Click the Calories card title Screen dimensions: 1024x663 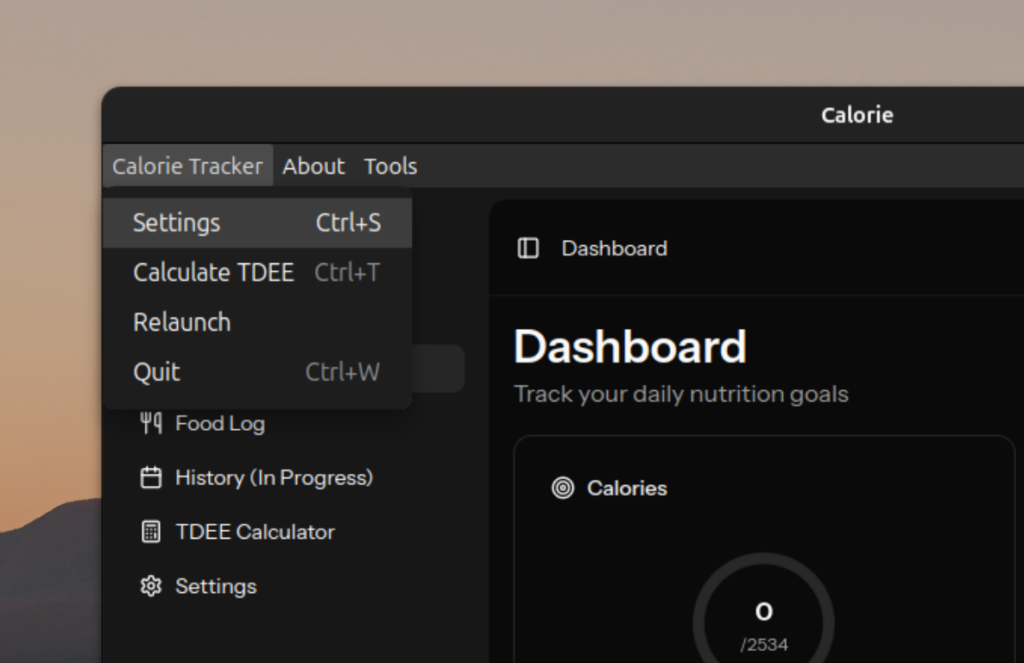(x=627, y=488)
